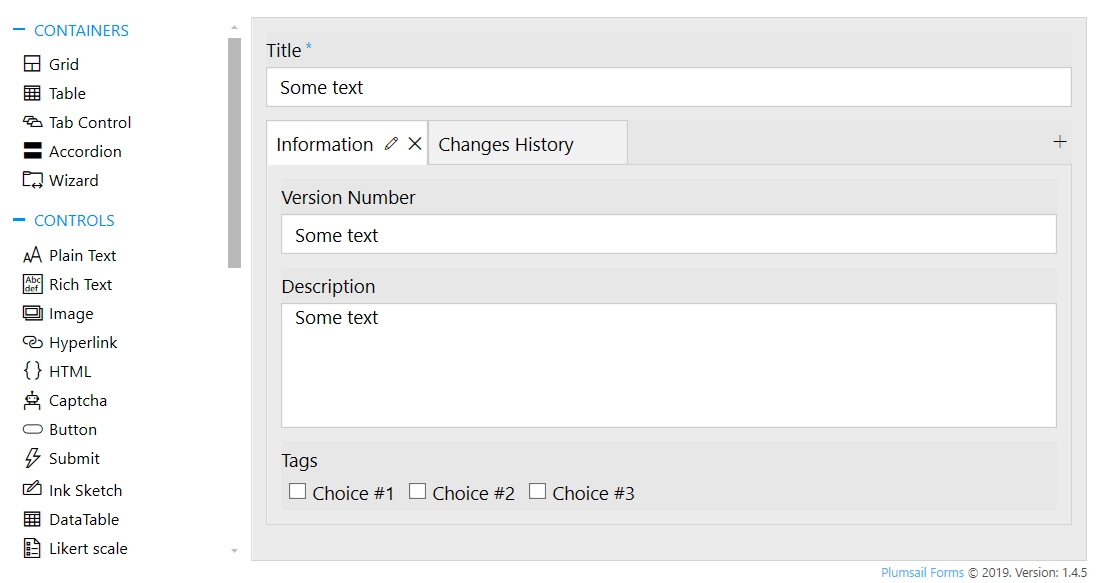Screen dimensions: 1103x583
Task: Select the Ink Sketch control
Action: (x=85, y=490)
